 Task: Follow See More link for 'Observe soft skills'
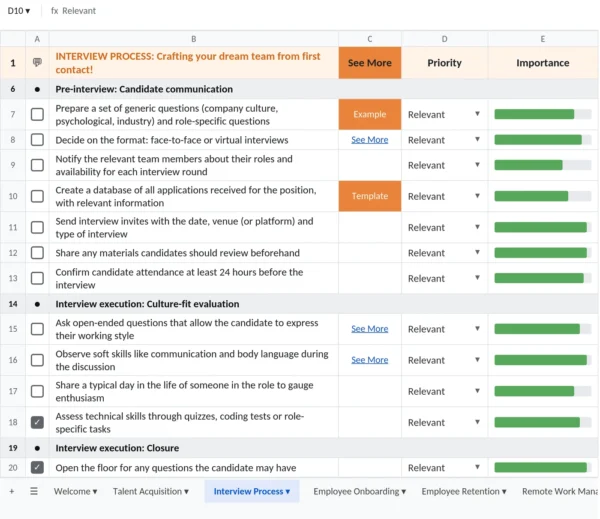click(x=370, y=360)
